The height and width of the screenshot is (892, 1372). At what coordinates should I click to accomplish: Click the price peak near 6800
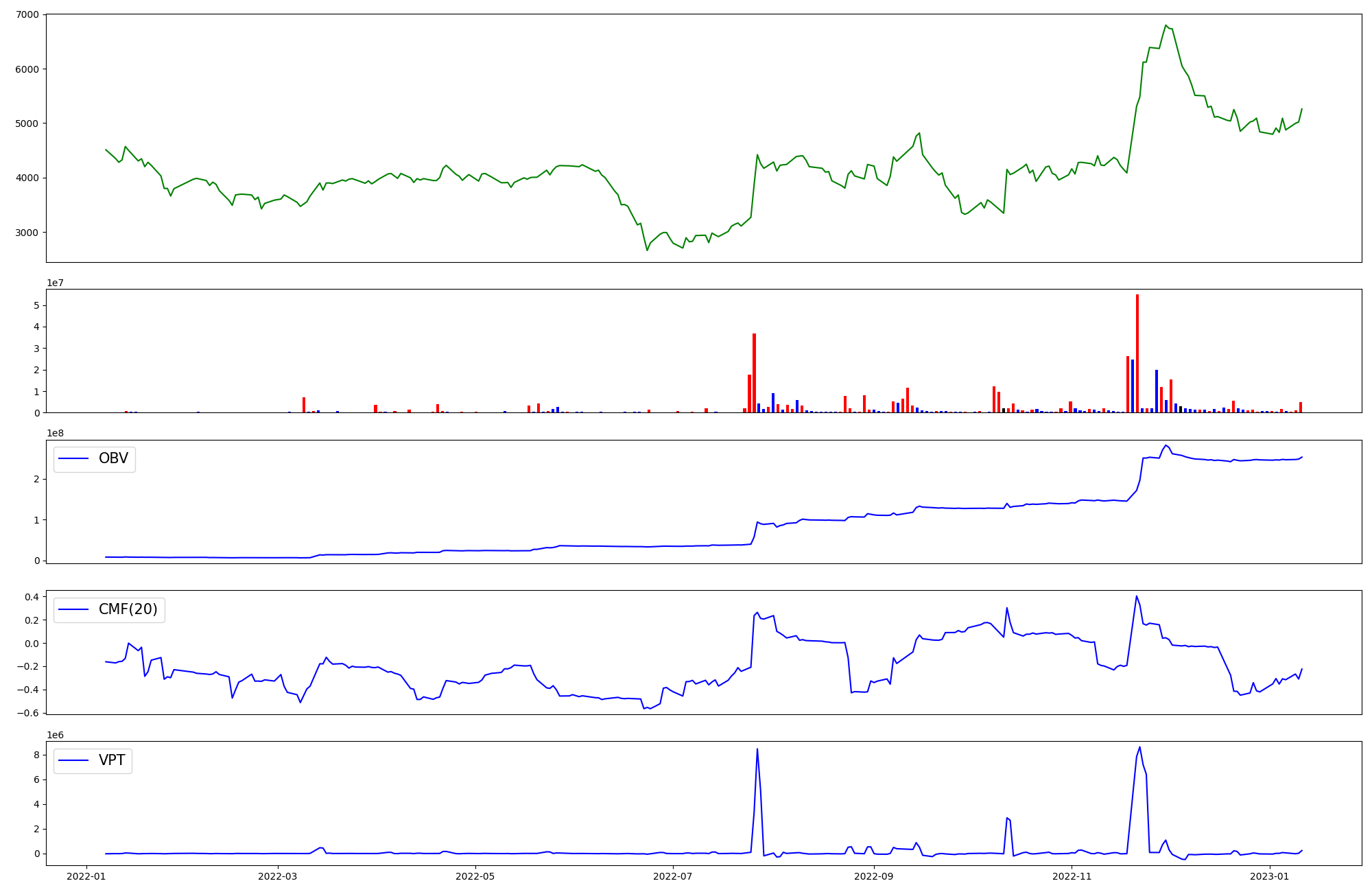[x=1166, y=26]
